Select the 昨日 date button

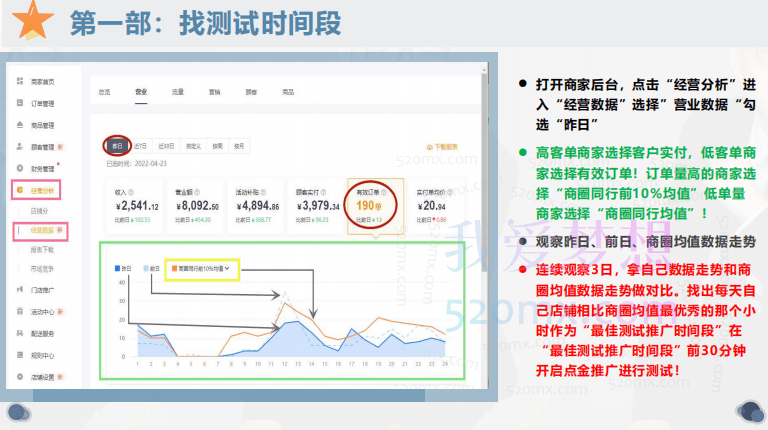[x=117, y=146]
